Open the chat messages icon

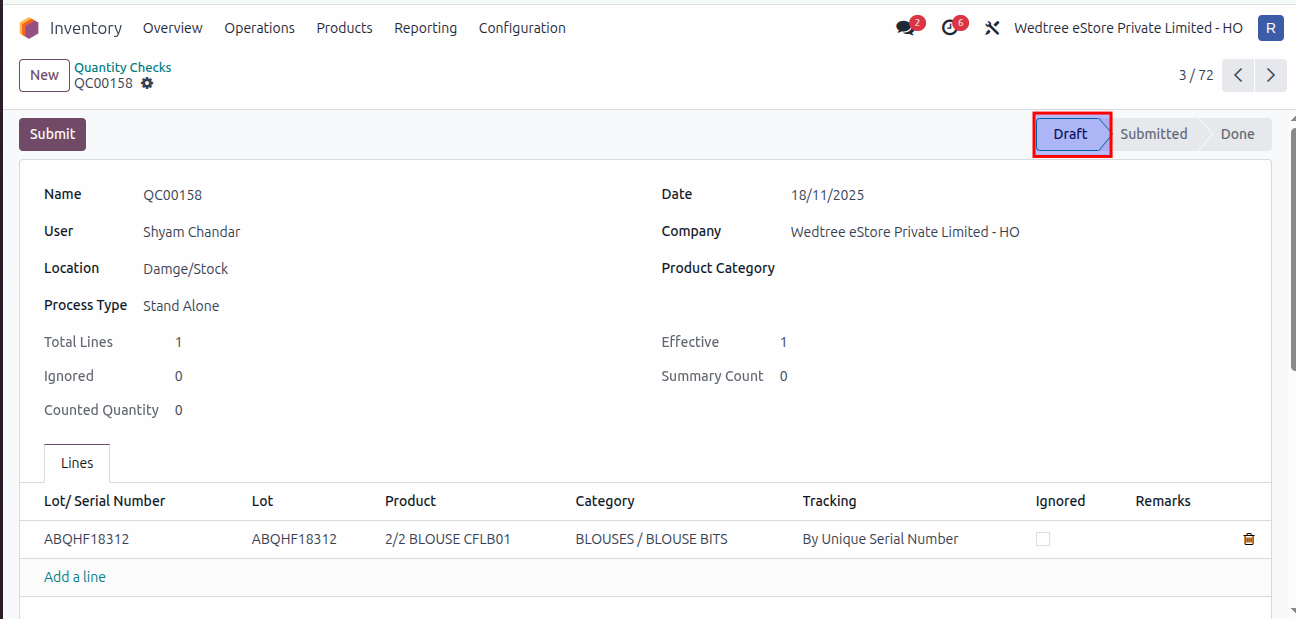pyautogui.click(x=906, y=28)
